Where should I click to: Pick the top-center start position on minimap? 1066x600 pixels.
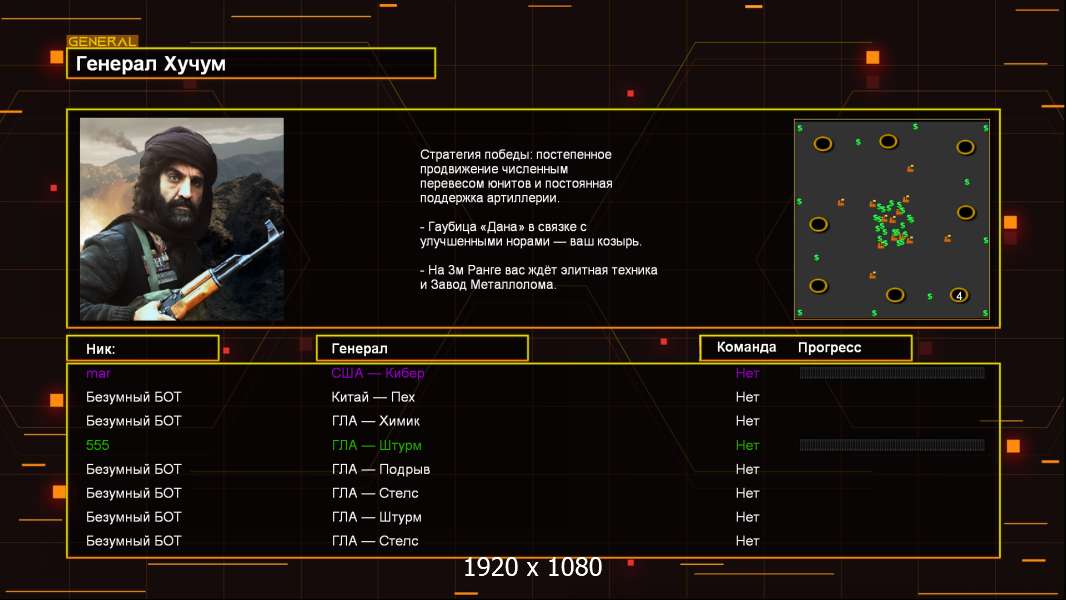[x=888, y=141]
